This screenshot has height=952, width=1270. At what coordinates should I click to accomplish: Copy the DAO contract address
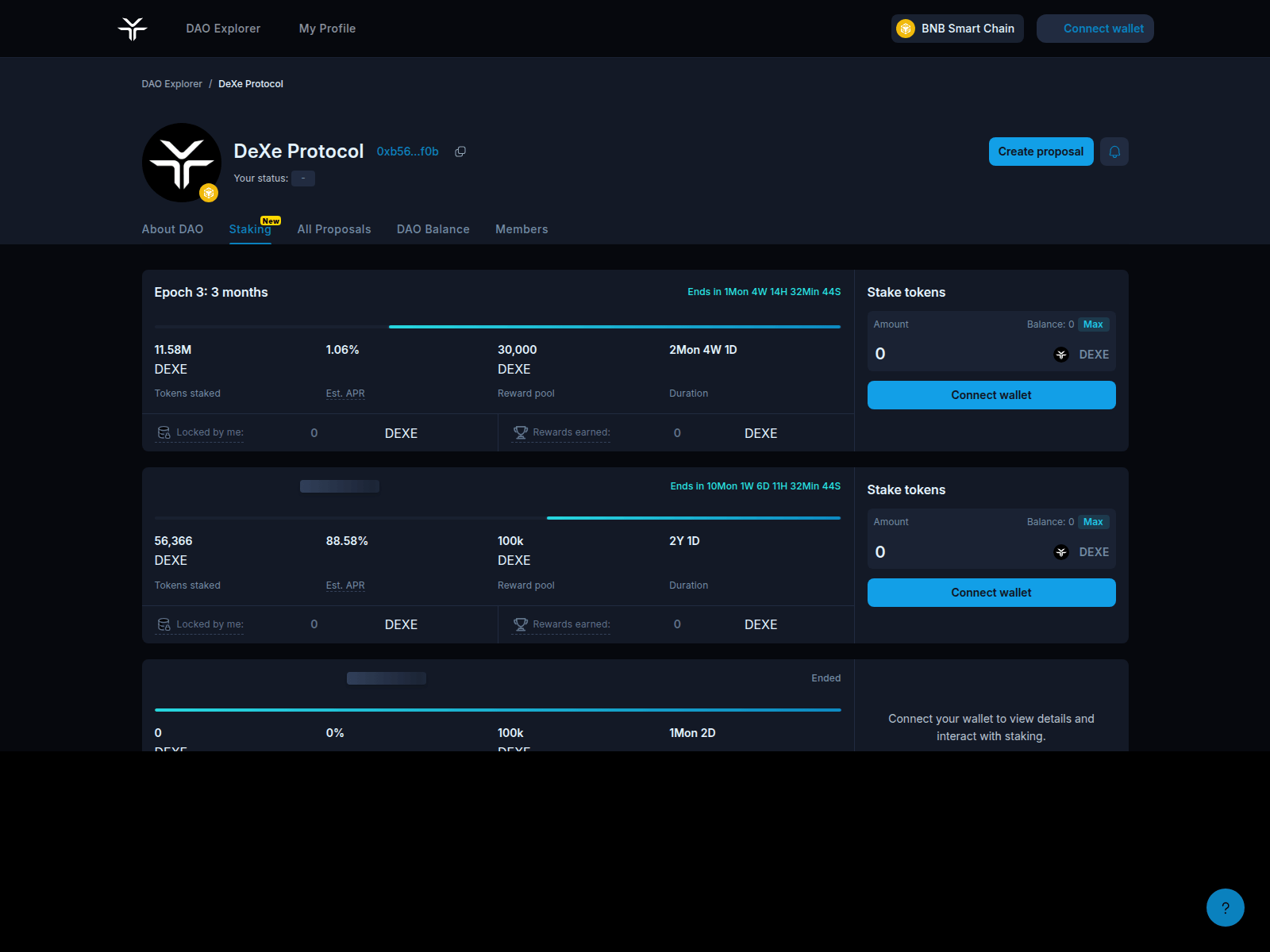[x=460, y=152]
